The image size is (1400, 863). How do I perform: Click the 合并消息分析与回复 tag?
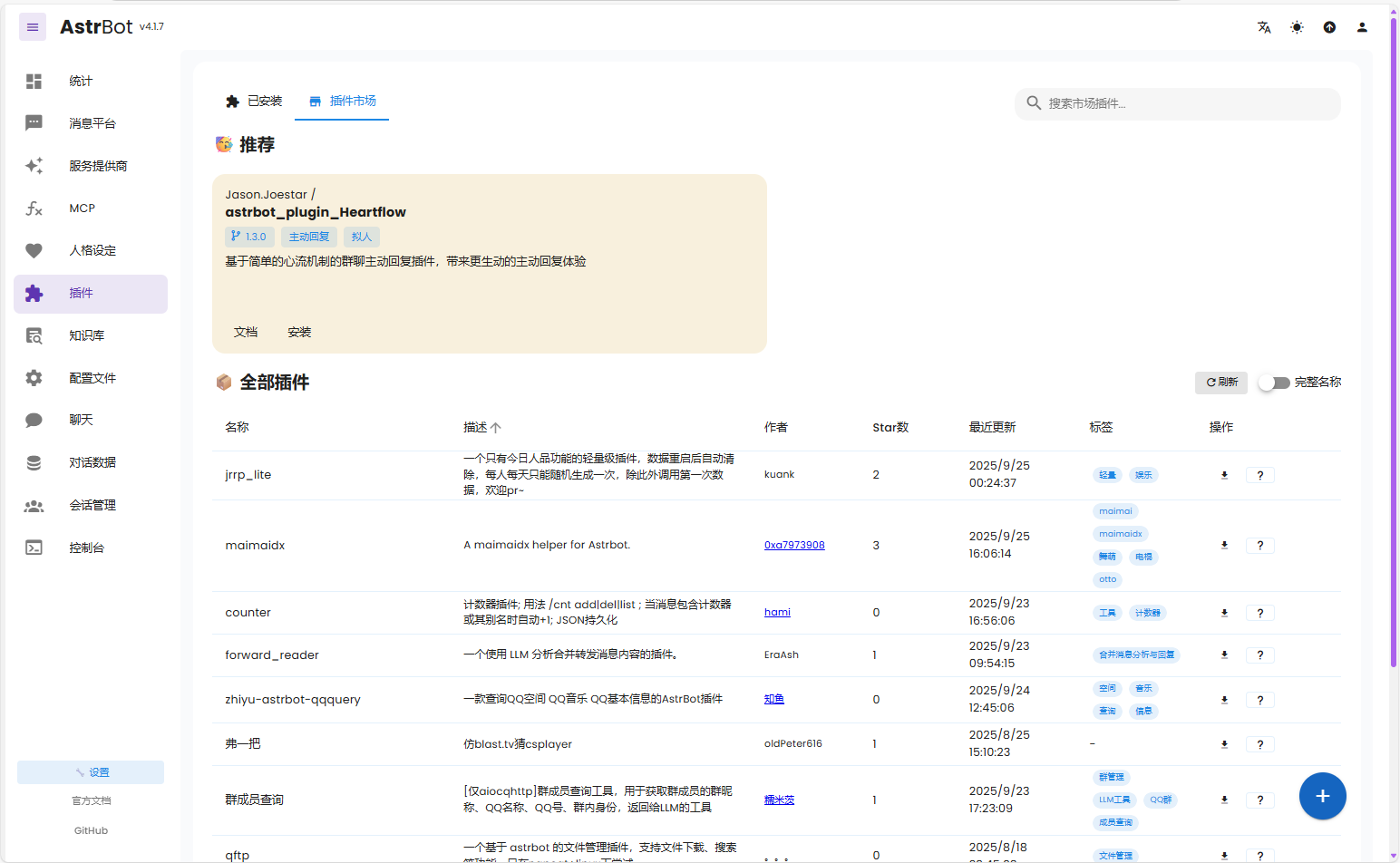click(x=1136, y=655)
